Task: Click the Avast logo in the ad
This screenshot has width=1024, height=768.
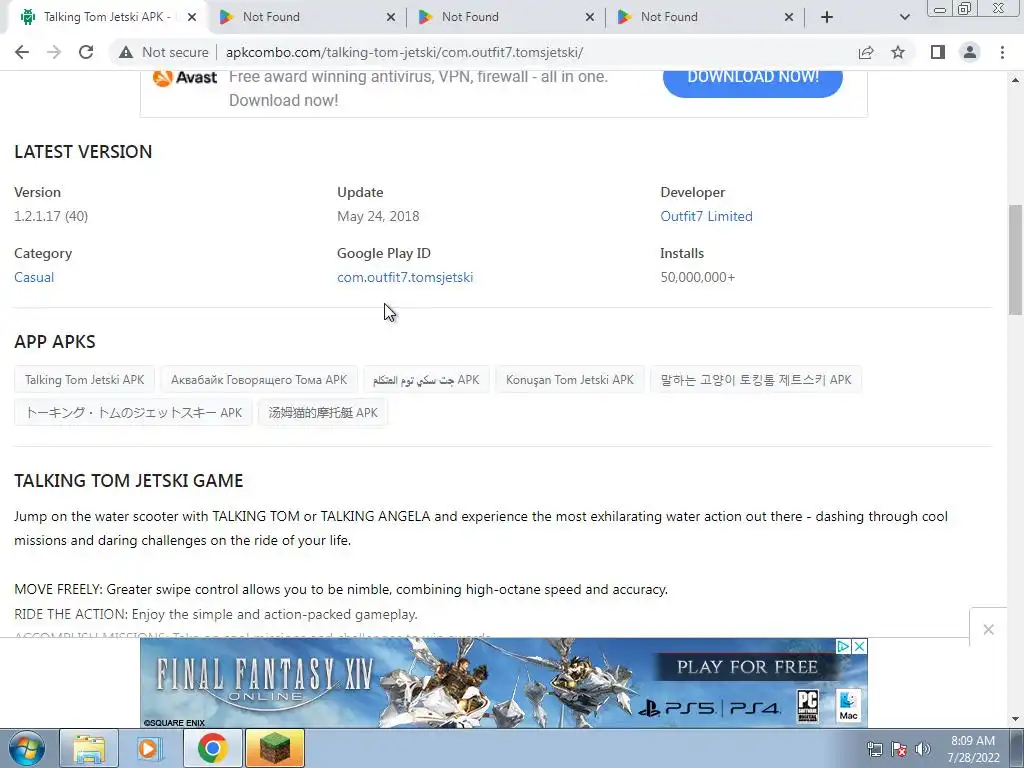Action: pyautogui.click(x=185, y=78)
